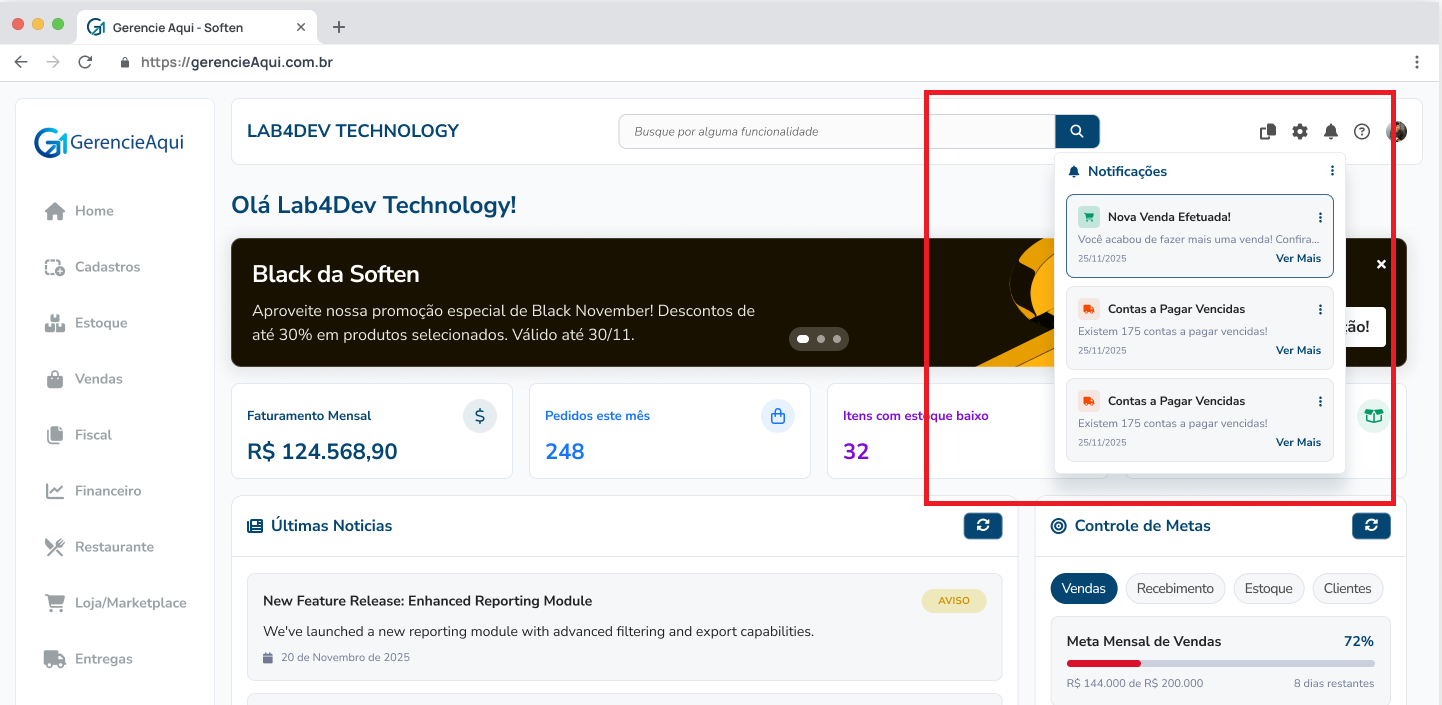Click the Meta Mensal de Vendas progress bar
Viewport: 1442px width, 705px height.
tap(1220, 663)
